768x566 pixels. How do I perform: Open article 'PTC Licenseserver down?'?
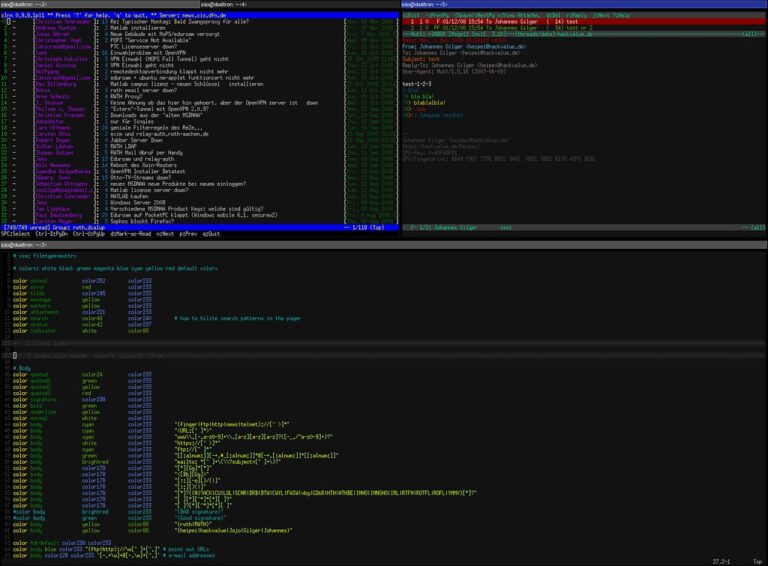pos(143,47)
